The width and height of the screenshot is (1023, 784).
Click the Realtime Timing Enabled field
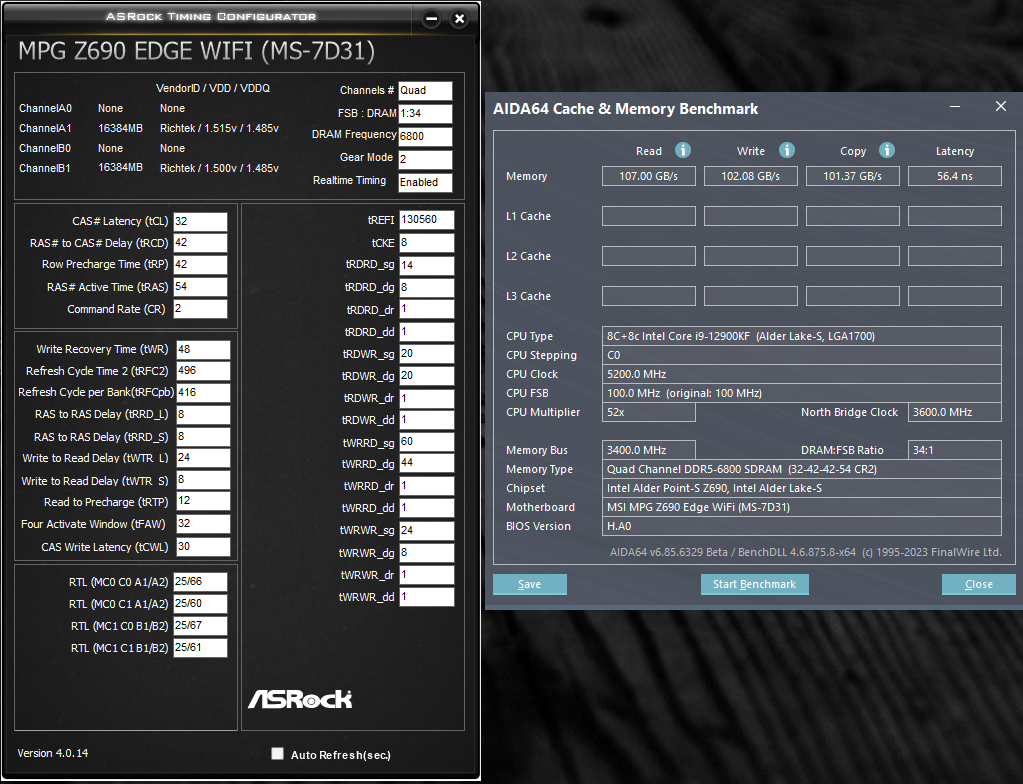(x=425, y=183)
